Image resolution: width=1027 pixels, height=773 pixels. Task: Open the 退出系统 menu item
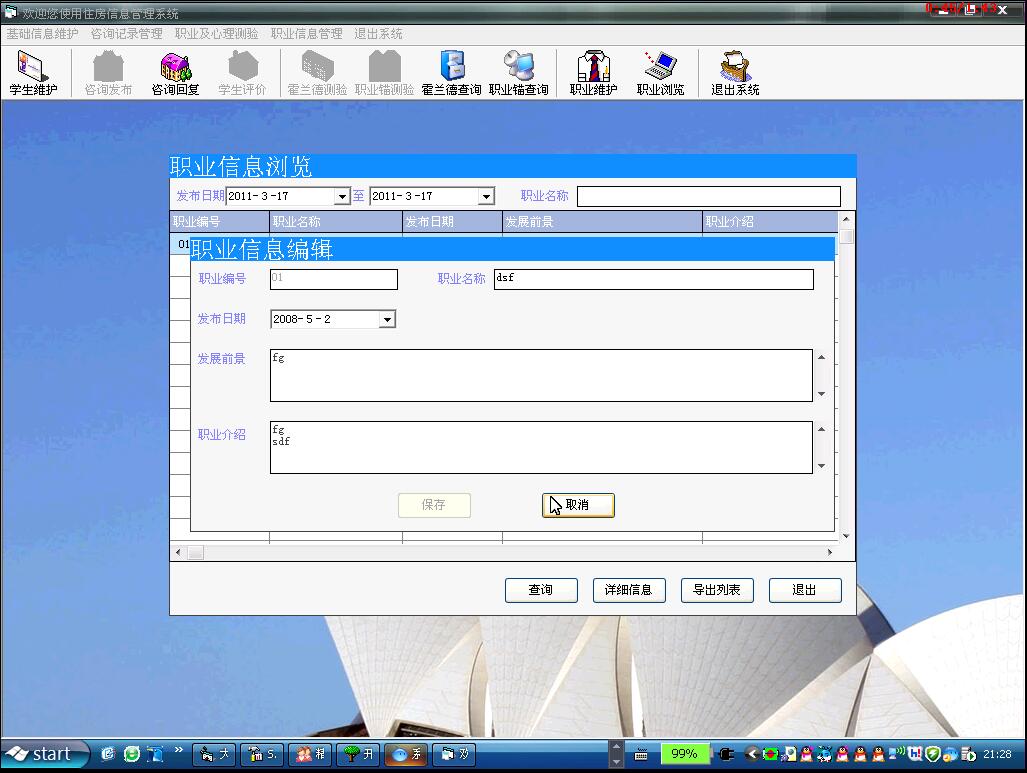point(379,33)
